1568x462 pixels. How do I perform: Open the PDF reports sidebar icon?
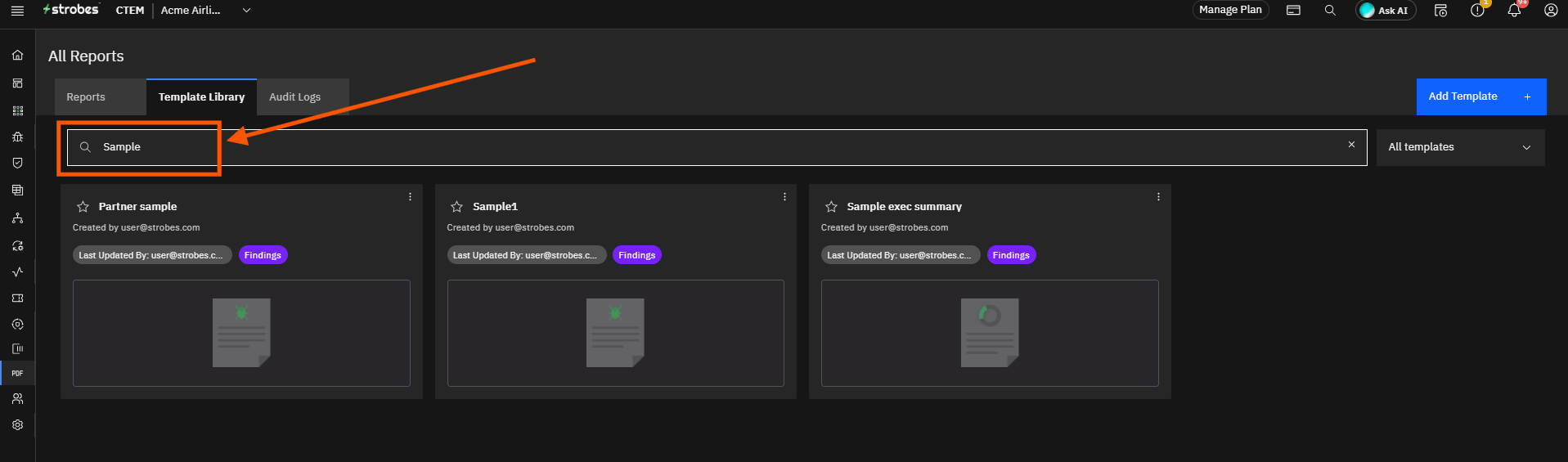(x=17, y=373)
